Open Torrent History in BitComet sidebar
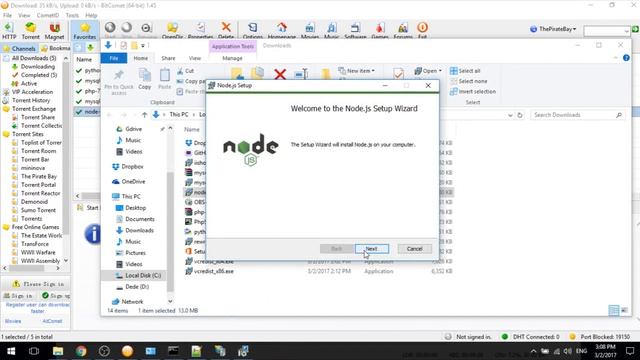This screenshot has width=640, height=360. pos(31,100)
